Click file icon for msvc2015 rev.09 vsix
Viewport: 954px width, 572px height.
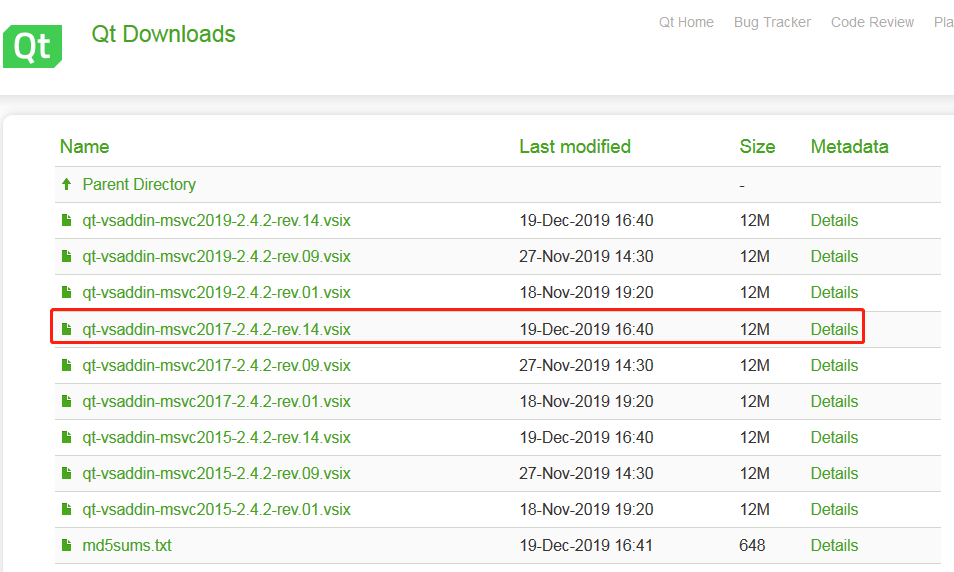coord(67,473)
